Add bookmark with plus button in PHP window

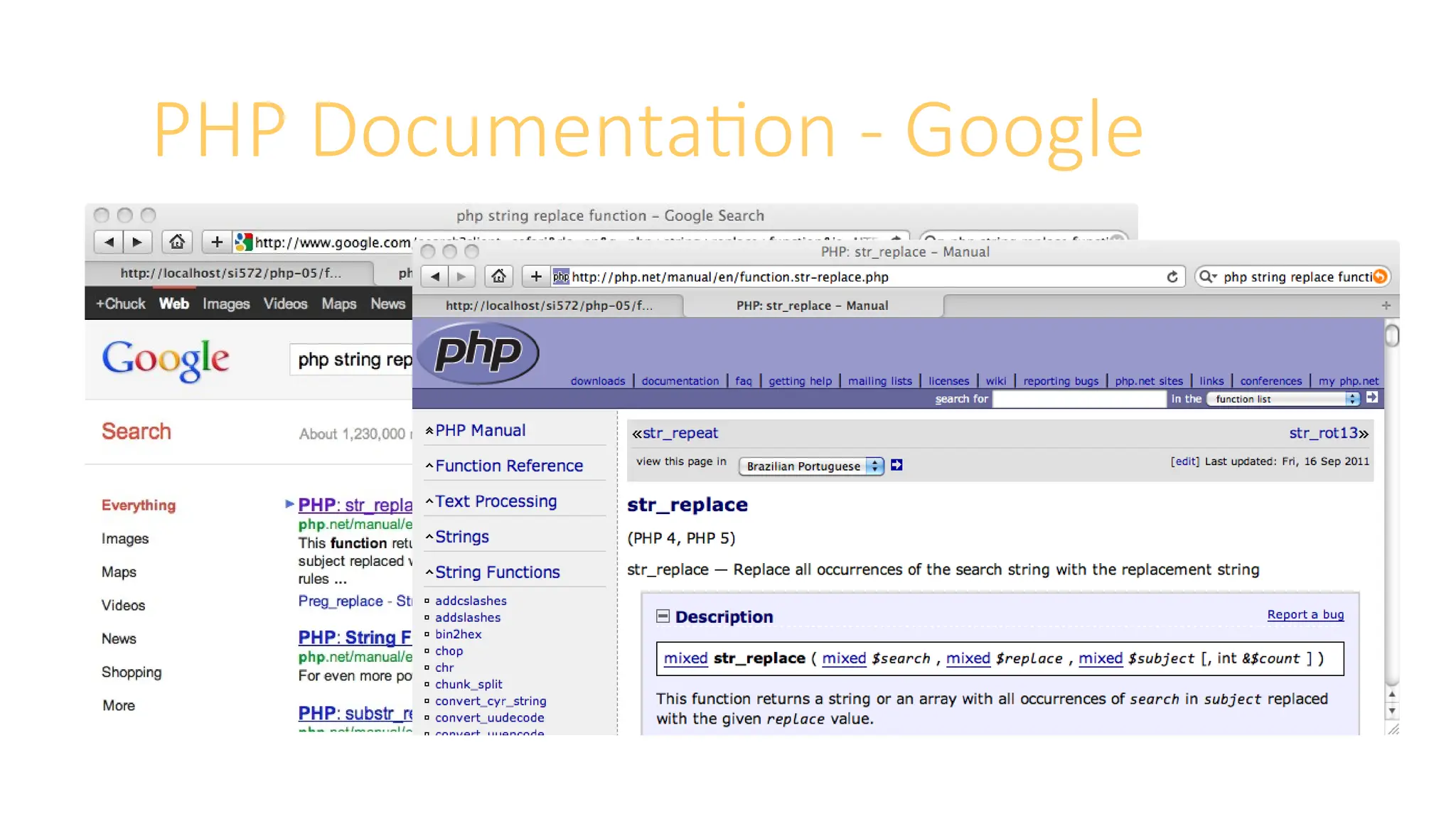coord(536,277)
